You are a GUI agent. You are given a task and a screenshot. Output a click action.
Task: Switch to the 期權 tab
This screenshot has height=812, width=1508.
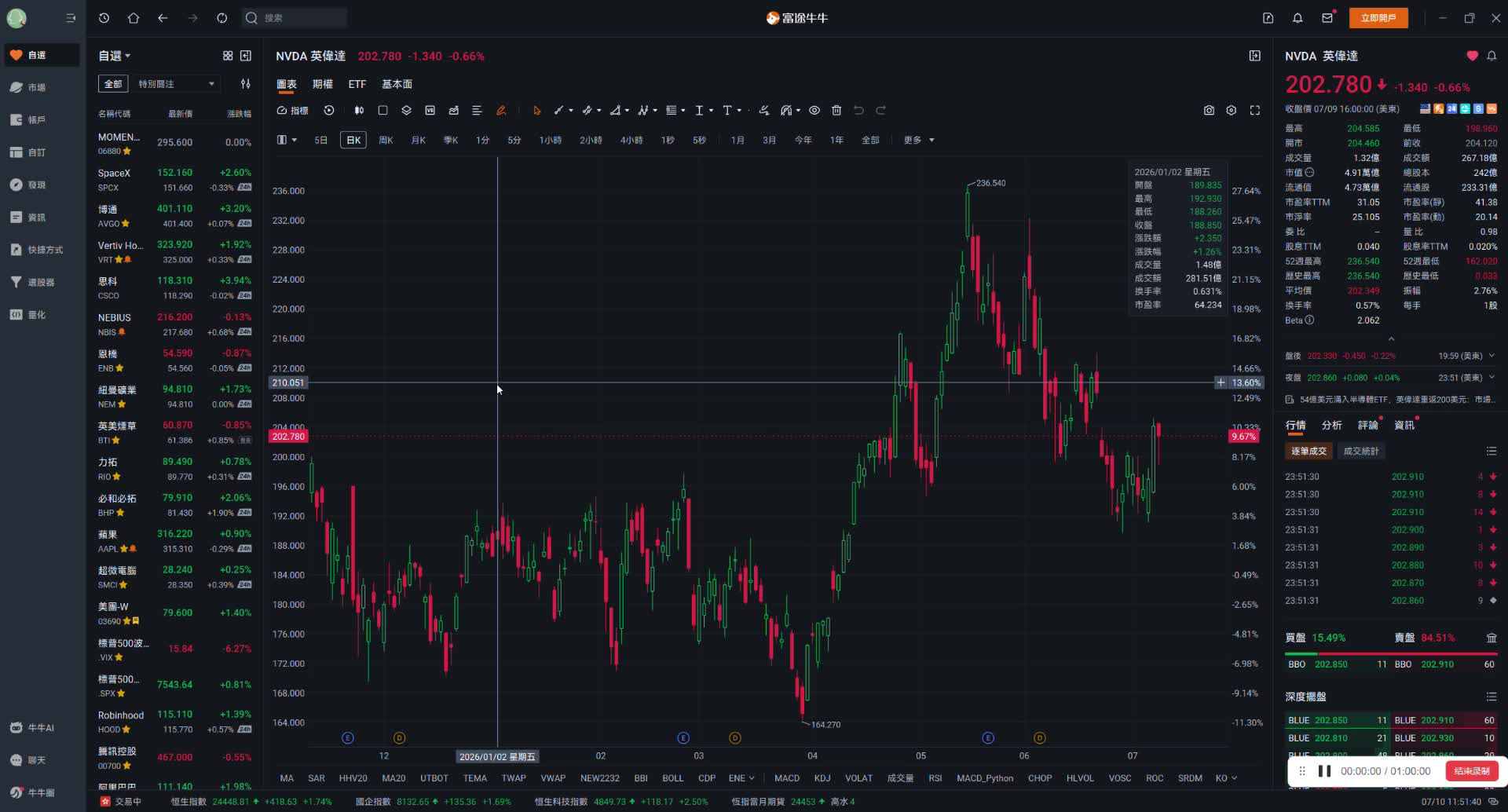pos(322,84)
